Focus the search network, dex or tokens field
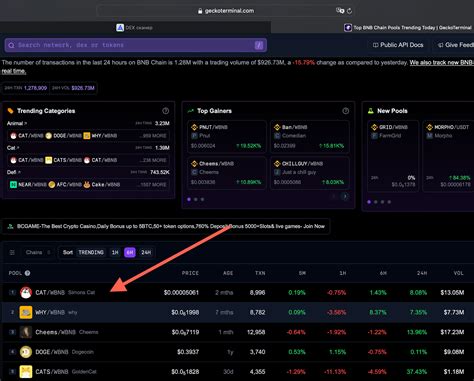 pos(136,45)
